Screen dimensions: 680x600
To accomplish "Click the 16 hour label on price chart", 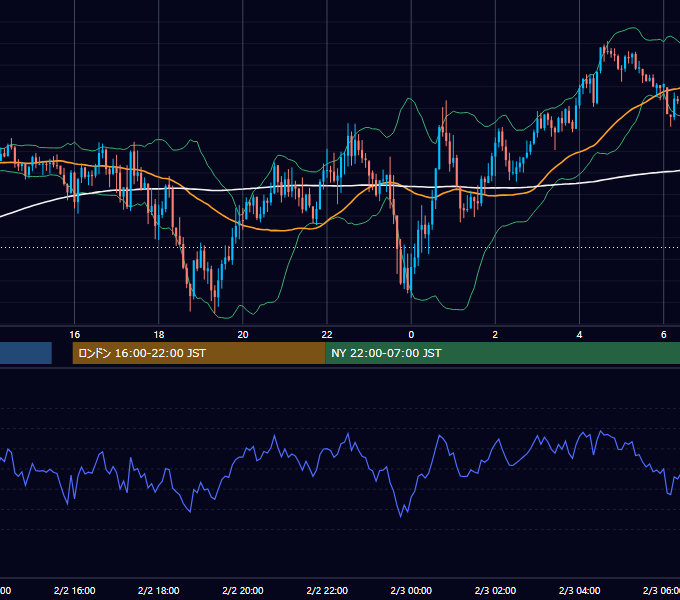I will click(x=75, y=334).
